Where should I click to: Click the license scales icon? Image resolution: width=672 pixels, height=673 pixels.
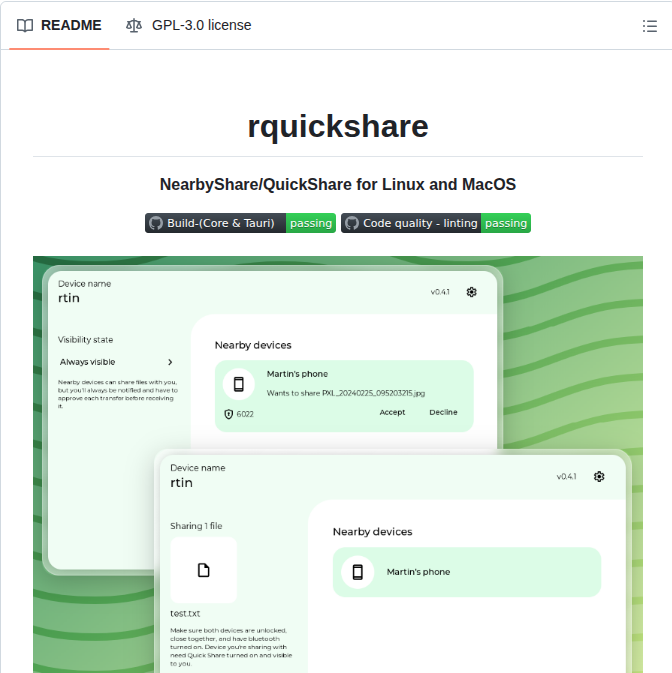pos(134,26)
